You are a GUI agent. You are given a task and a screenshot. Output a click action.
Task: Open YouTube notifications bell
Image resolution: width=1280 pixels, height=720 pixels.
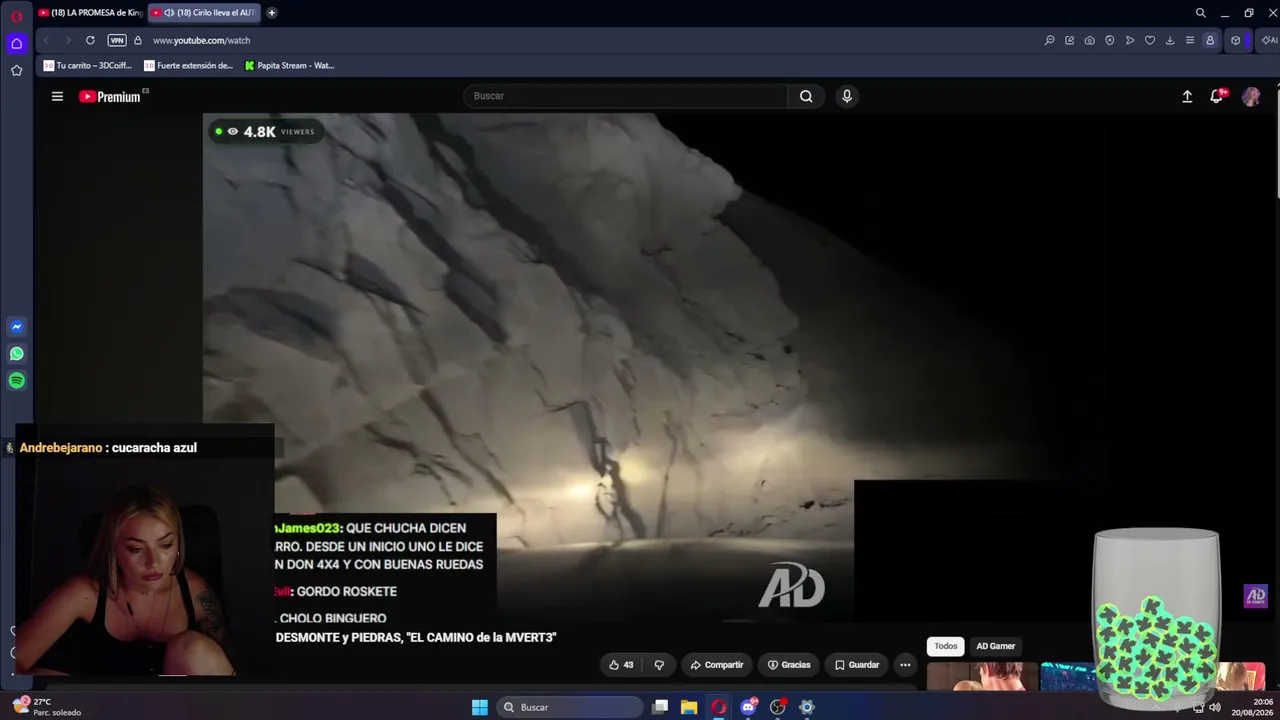[1217, 96]
